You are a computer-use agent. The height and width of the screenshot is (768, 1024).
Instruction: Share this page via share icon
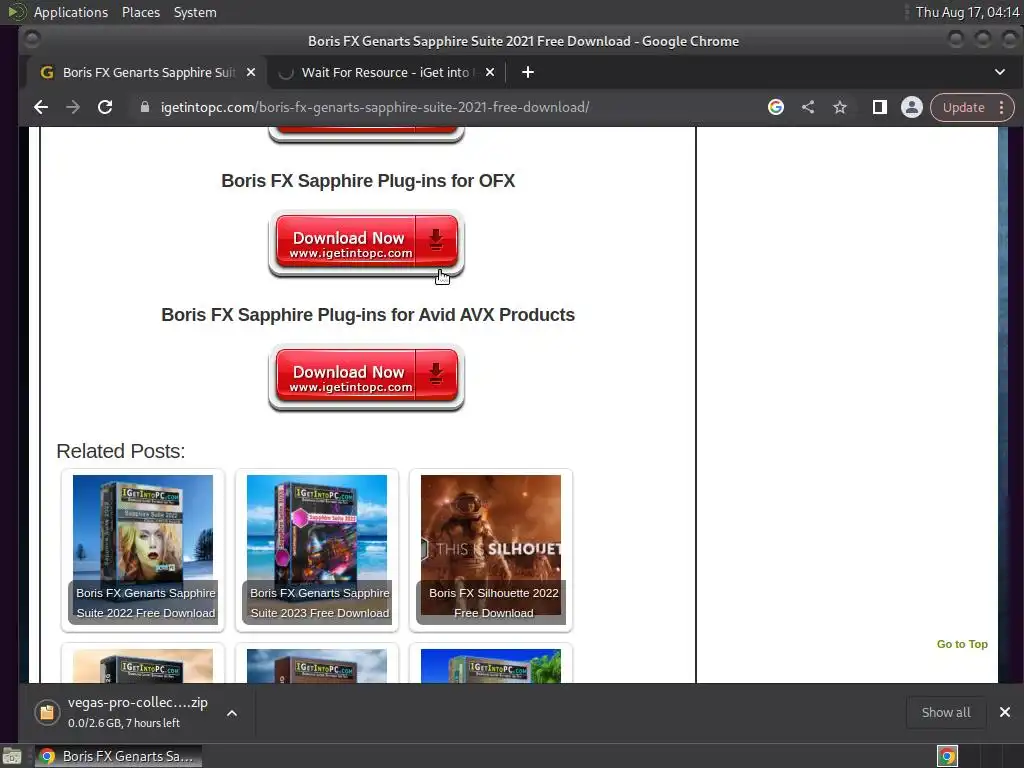click(808, 107)
